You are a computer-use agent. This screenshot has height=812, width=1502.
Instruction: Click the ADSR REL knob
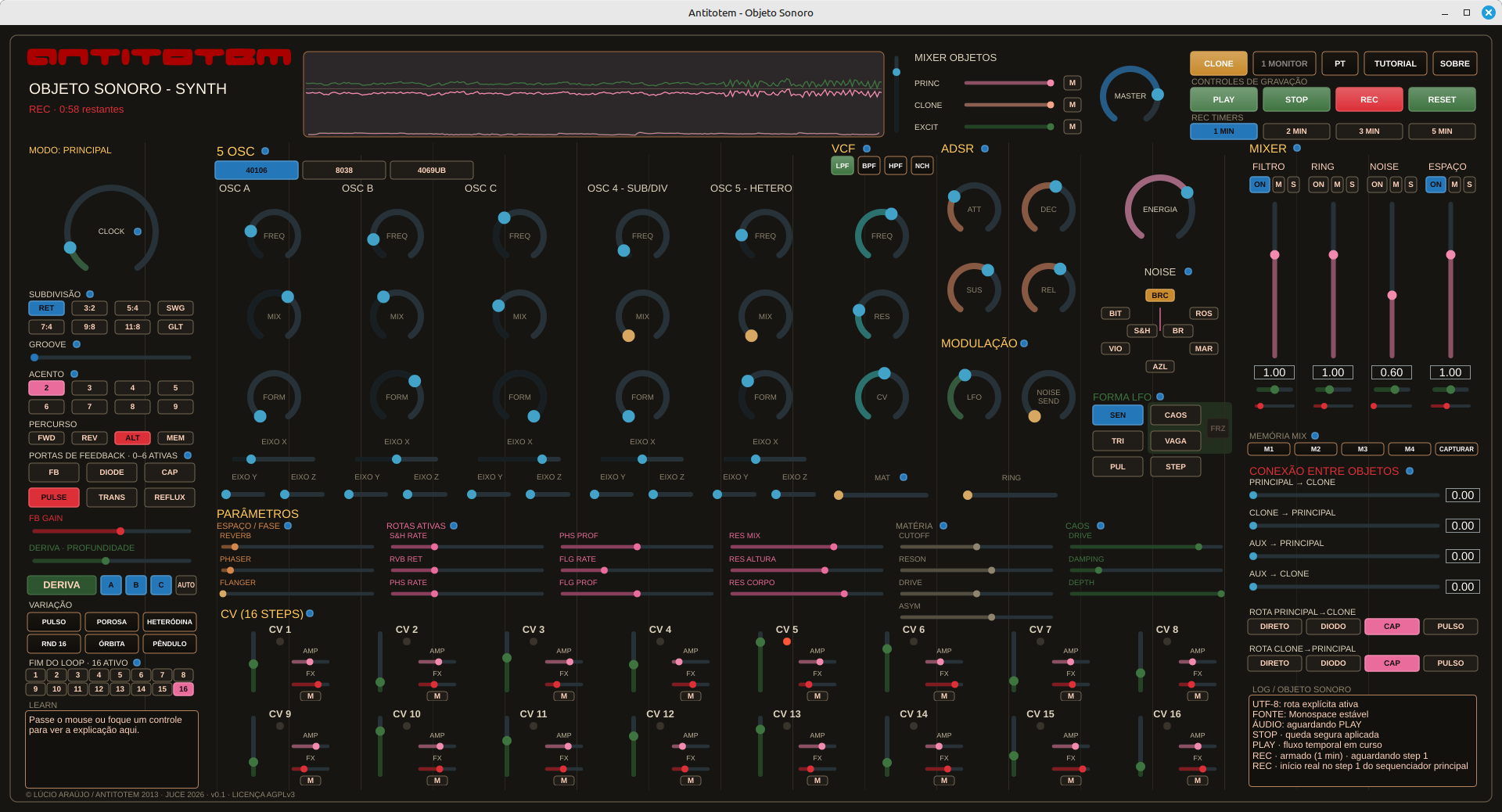point(1048,289)
